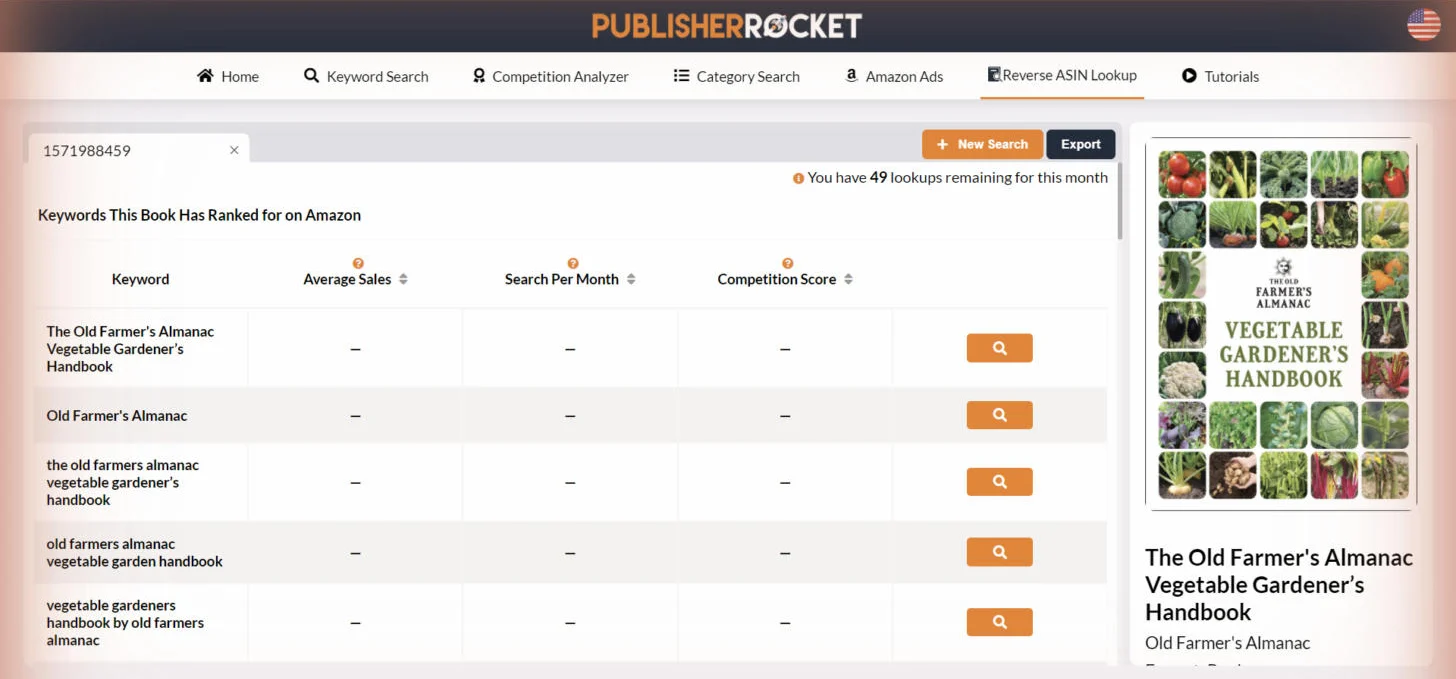Open the Category Search tab
This screenshot has width=1456, height=679.
(737, 76)
